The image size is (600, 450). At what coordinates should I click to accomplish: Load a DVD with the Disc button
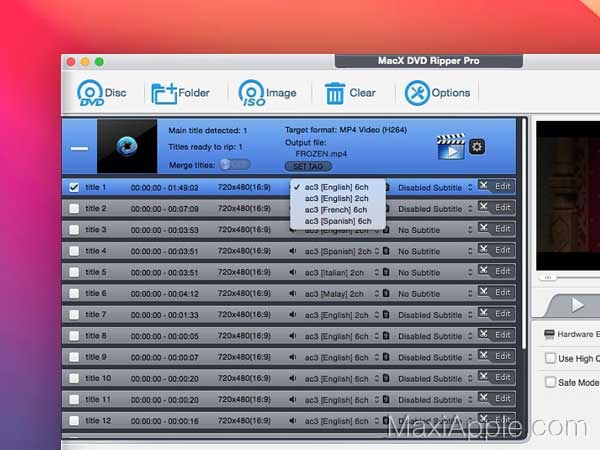coord(101,93)
